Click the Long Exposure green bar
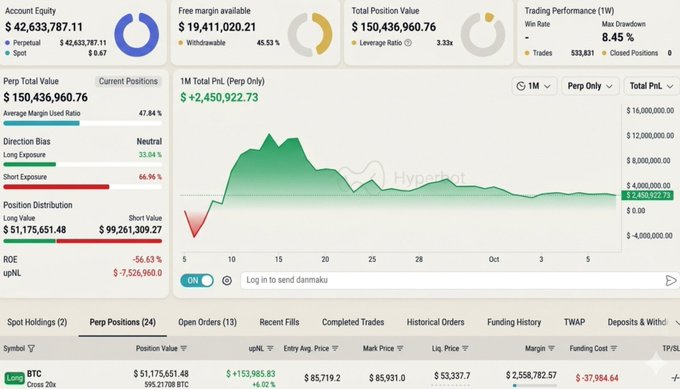 tap(29, 164)
